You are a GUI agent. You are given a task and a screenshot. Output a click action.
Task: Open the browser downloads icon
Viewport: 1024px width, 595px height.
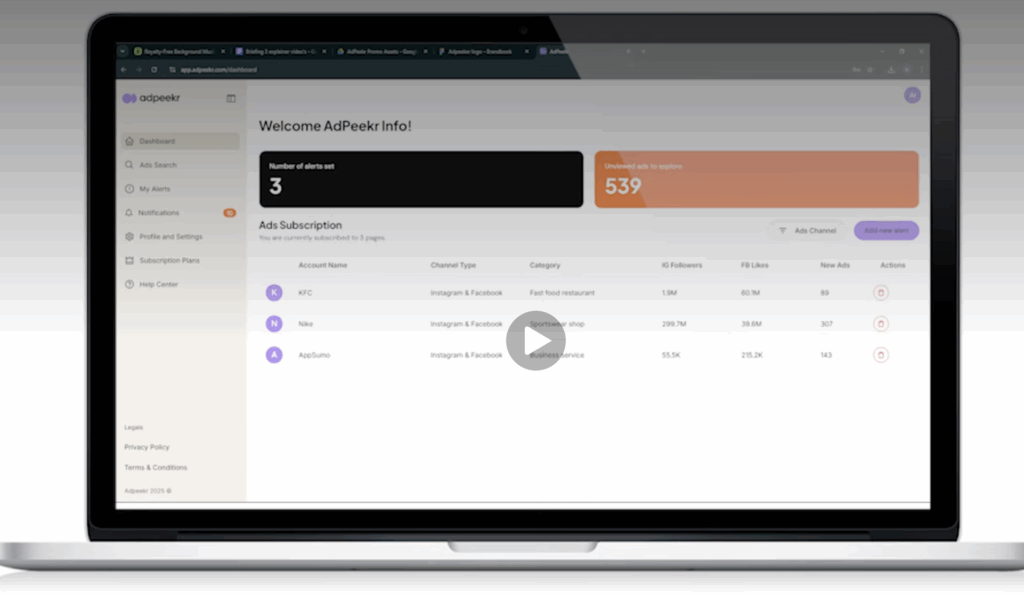(891, 70)
